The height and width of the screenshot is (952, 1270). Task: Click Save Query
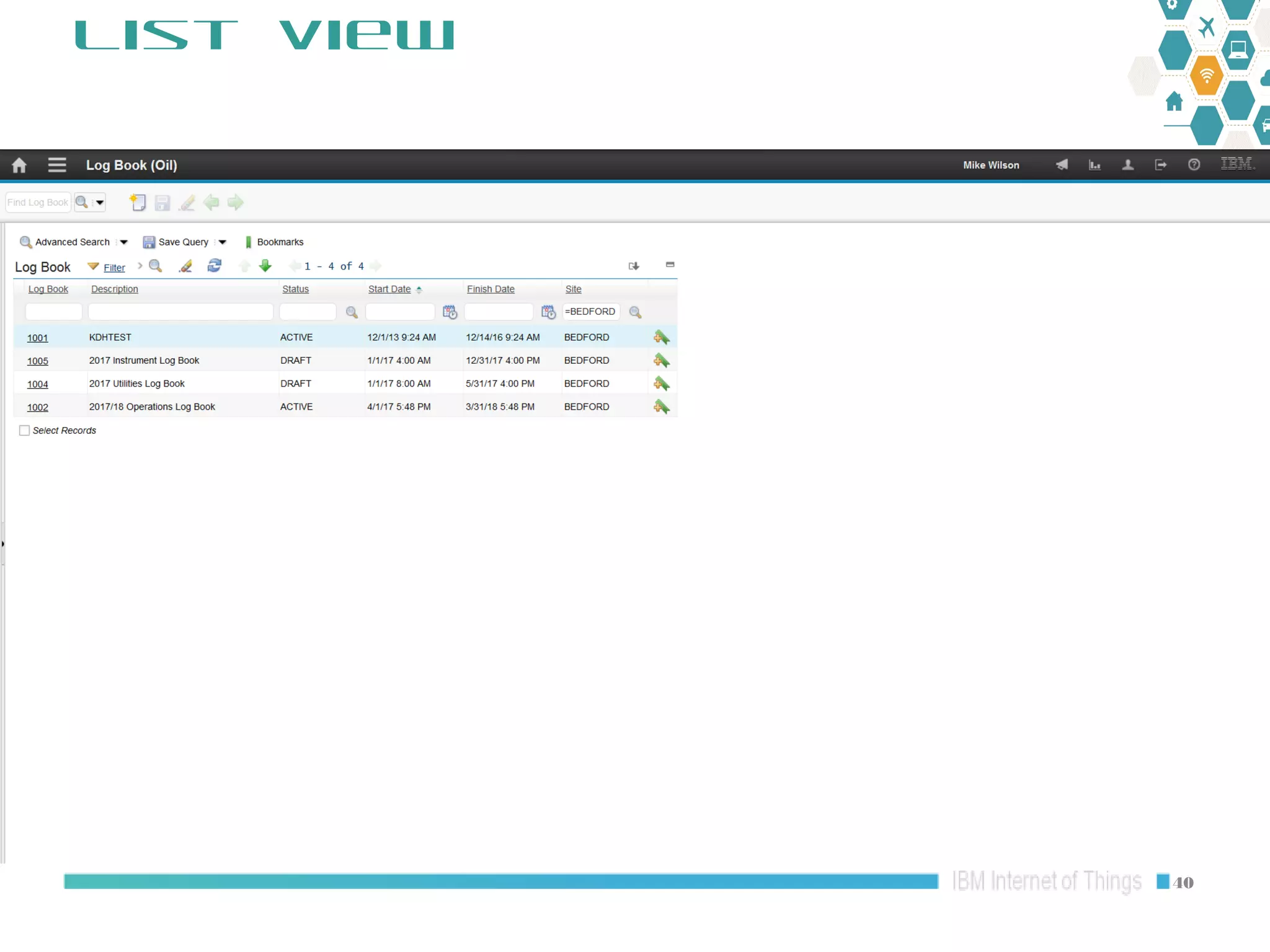tap(176, 242)
